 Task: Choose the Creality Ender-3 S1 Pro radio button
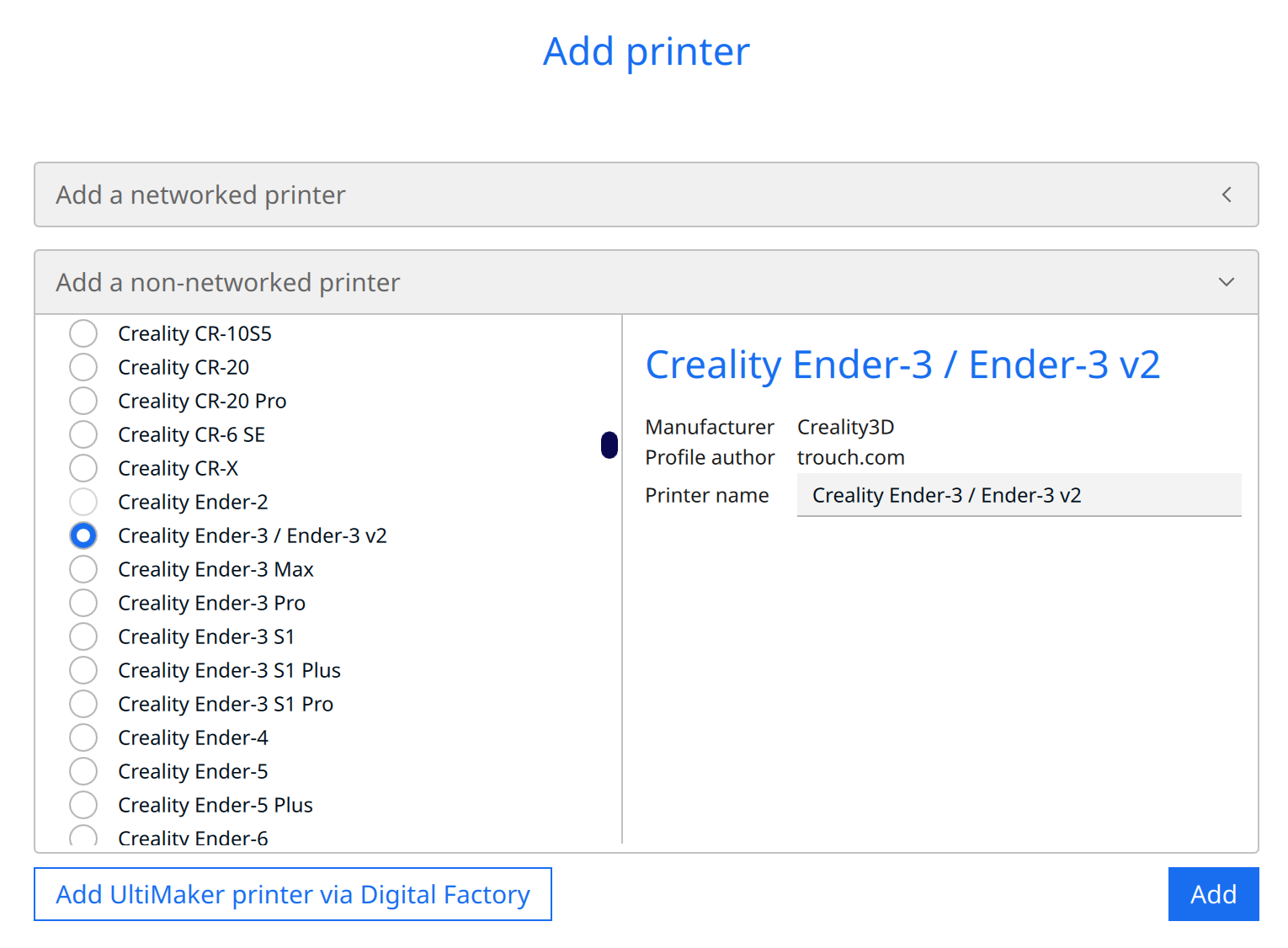click(x=83, y=704)
